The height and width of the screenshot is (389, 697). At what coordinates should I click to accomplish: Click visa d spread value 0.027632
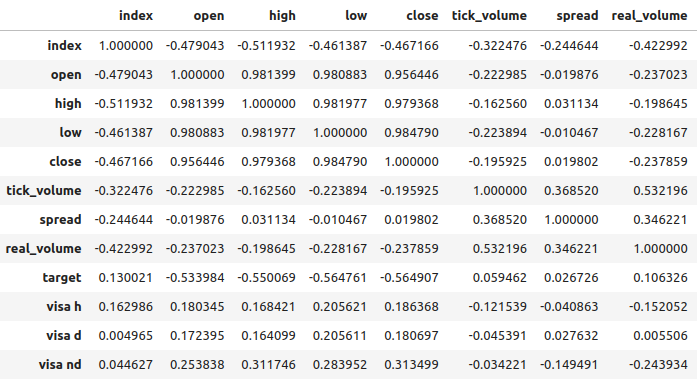571,335
